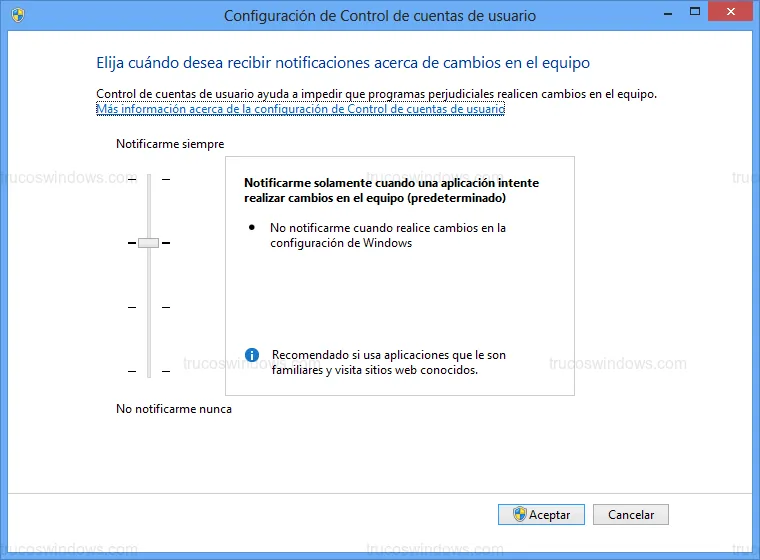760x560 pixels.
Task: Click the Elija cuándo desea recibir notificaciones heading
Action: coord(343,63)
